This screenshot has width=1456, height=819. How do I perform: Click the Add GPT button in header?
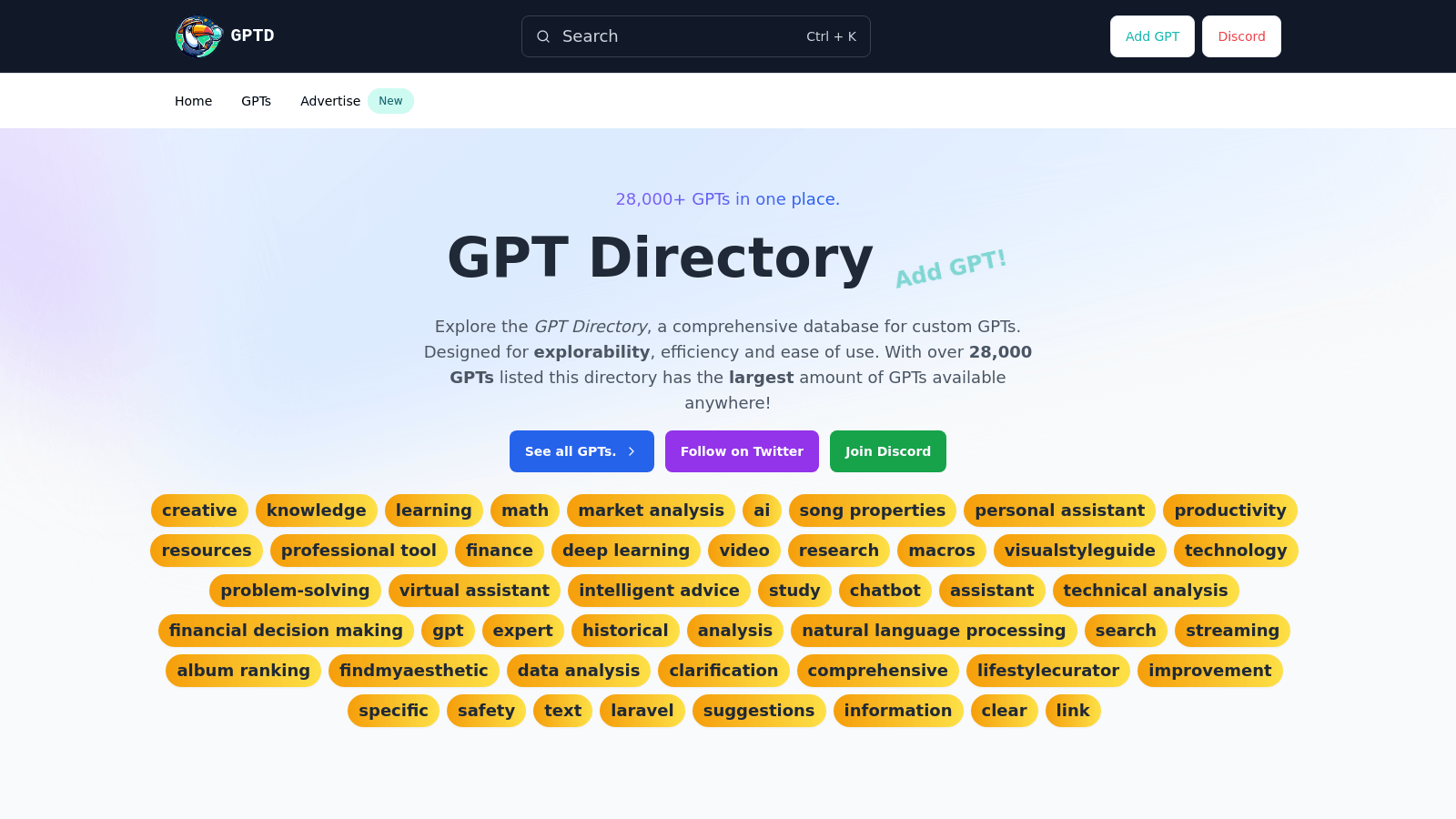(1152, 36)
